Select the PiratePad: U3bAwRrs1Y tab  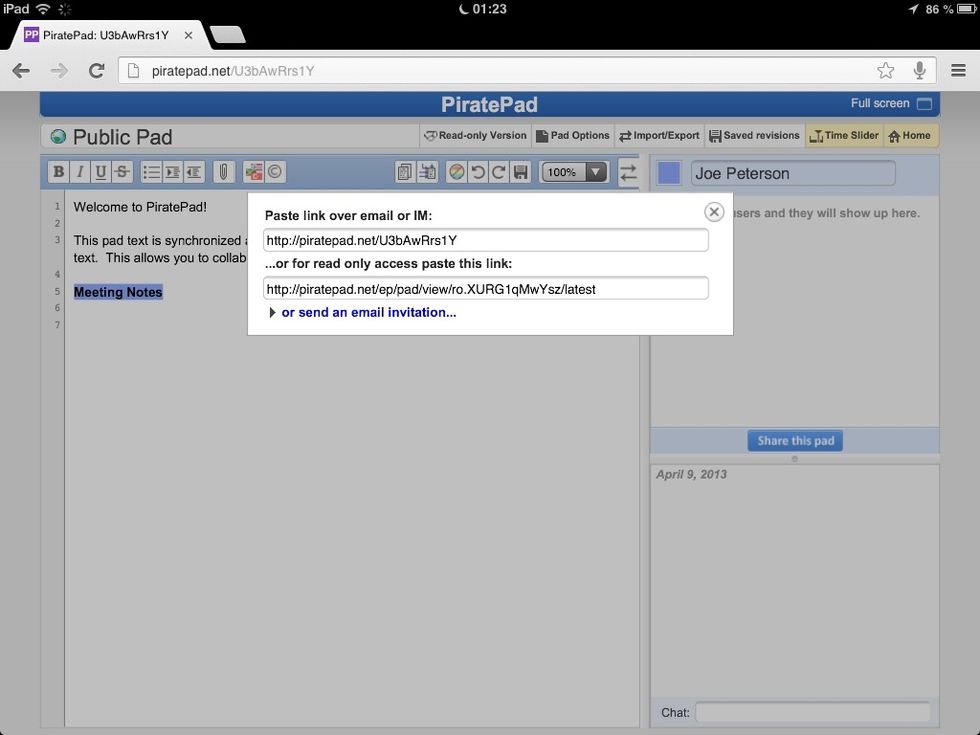click(x=106, y=36)
